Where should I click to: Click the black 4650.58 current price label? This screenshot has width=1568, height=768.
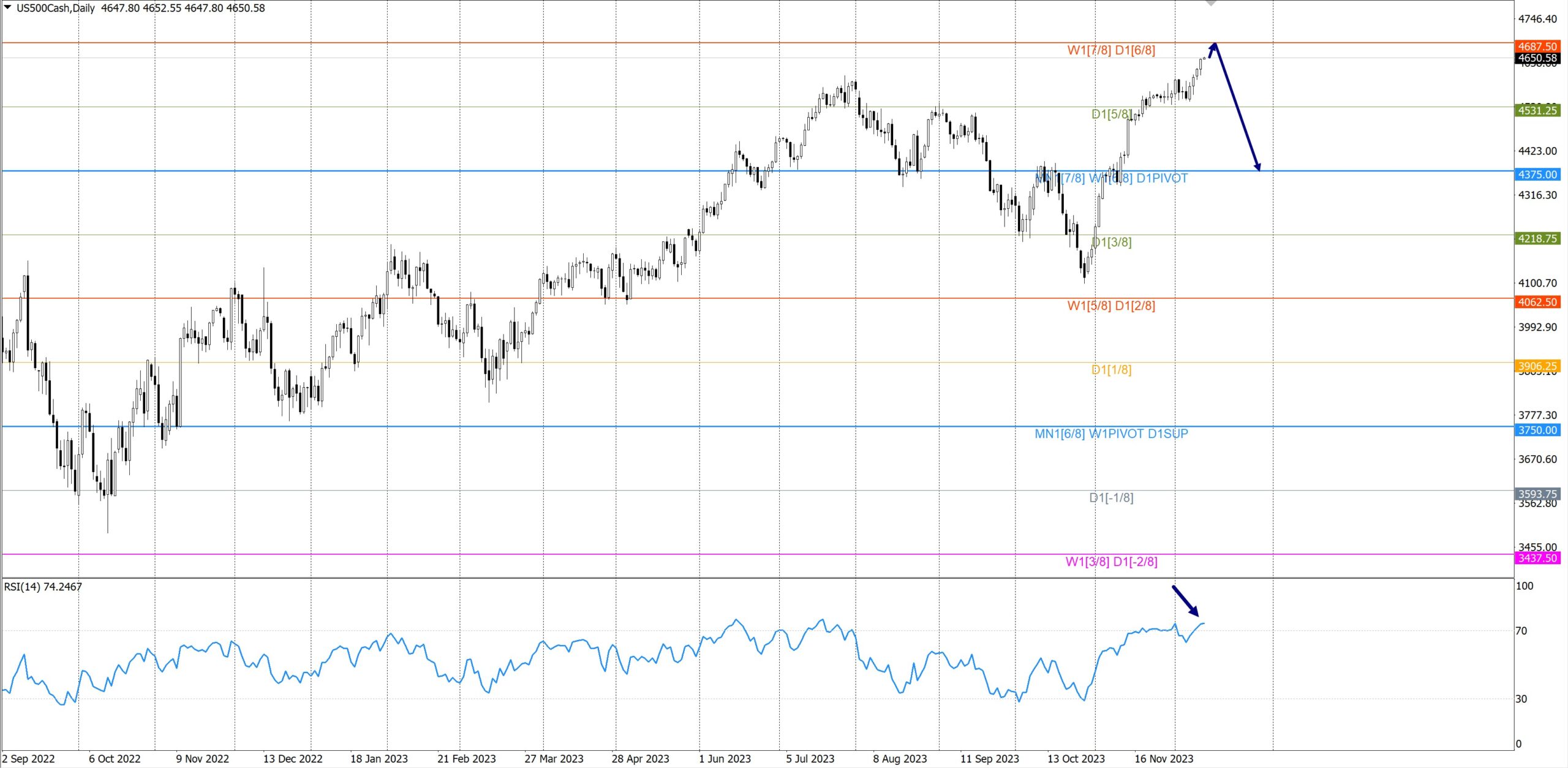pyautogui.click(x=1537, y=58)
